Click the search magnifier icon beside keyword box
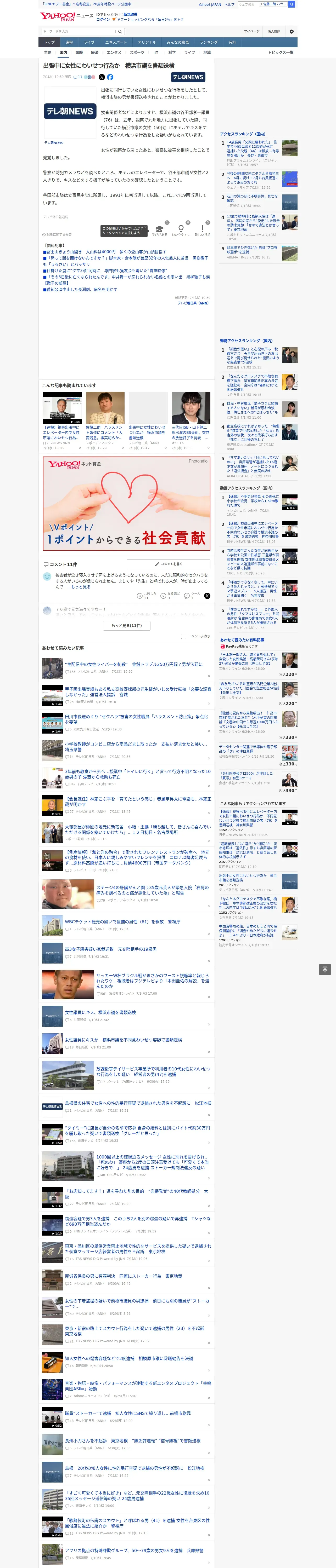 tap(120, 31)
